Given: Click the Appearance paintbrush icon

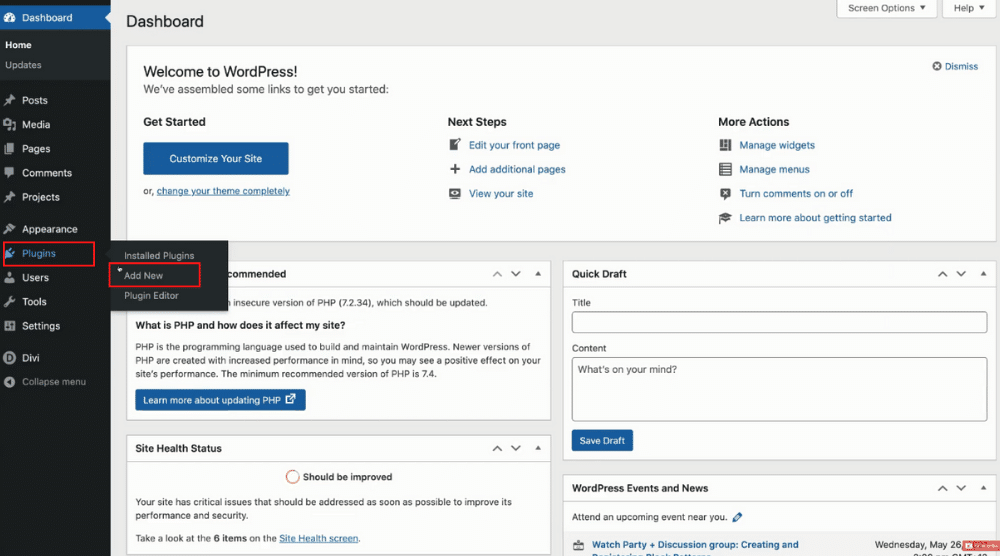Looking at the screenshot, I should (10, 228).
